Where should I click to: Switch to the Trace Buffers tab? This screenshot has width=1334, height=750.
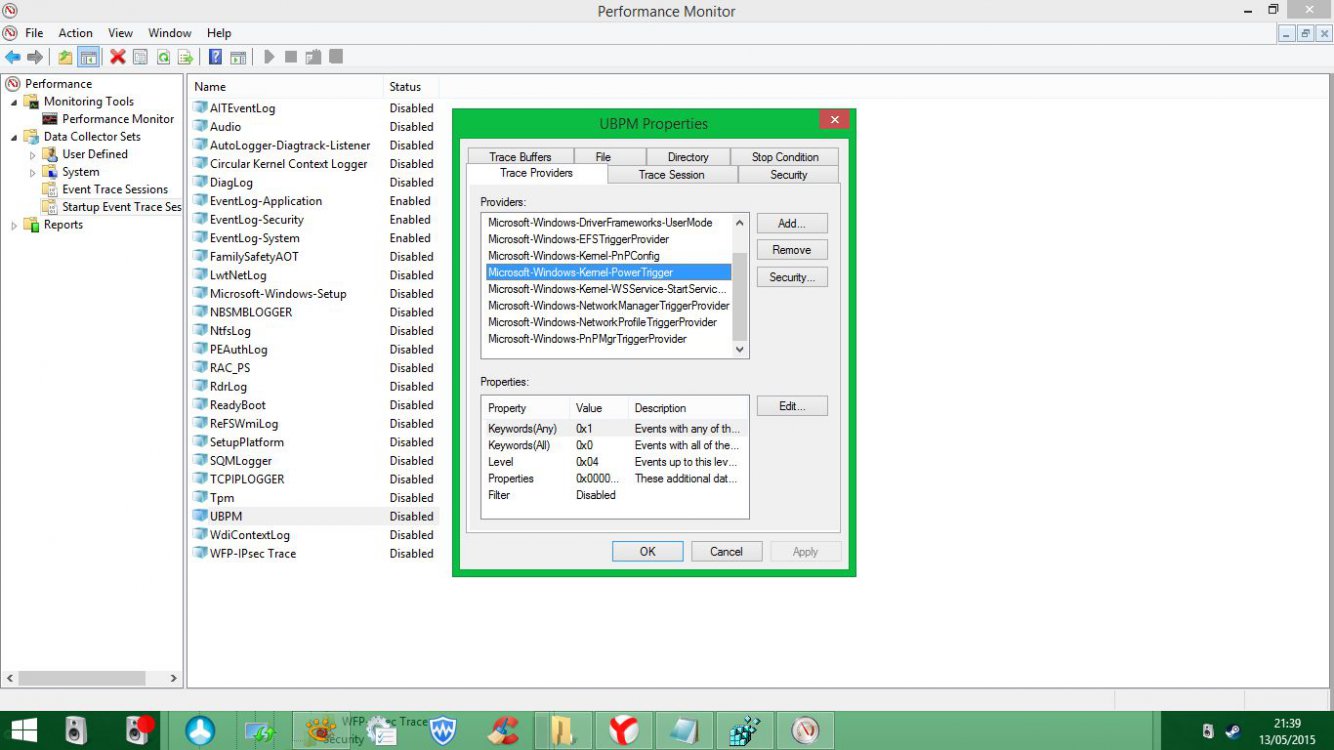pos(520,157)
